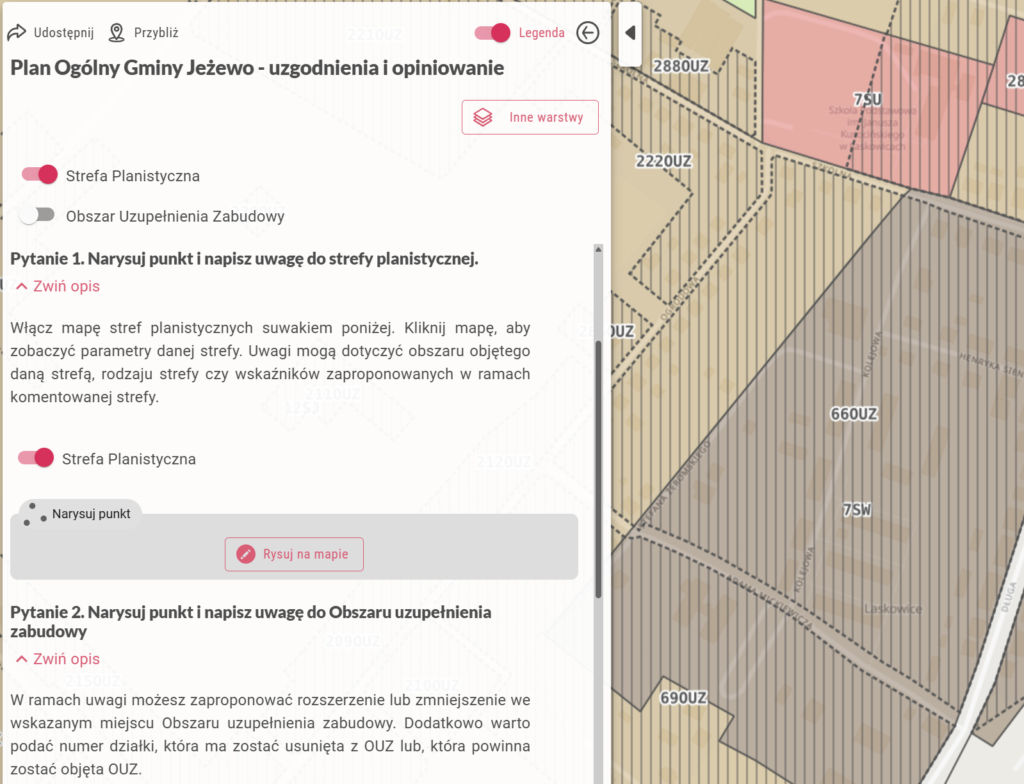The image size is (1024, 784).
Task: Disable the top Strefa Planistyczna switch
Action: click(39, 174)
